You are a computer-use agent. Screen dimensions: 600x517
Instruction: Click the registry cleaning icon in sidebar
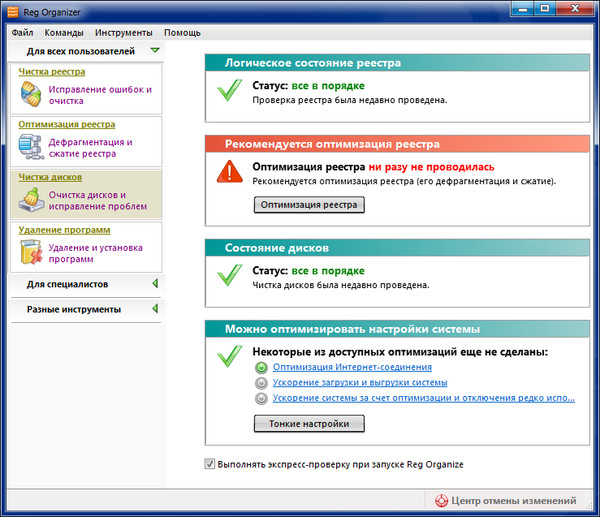pos(32,95)
